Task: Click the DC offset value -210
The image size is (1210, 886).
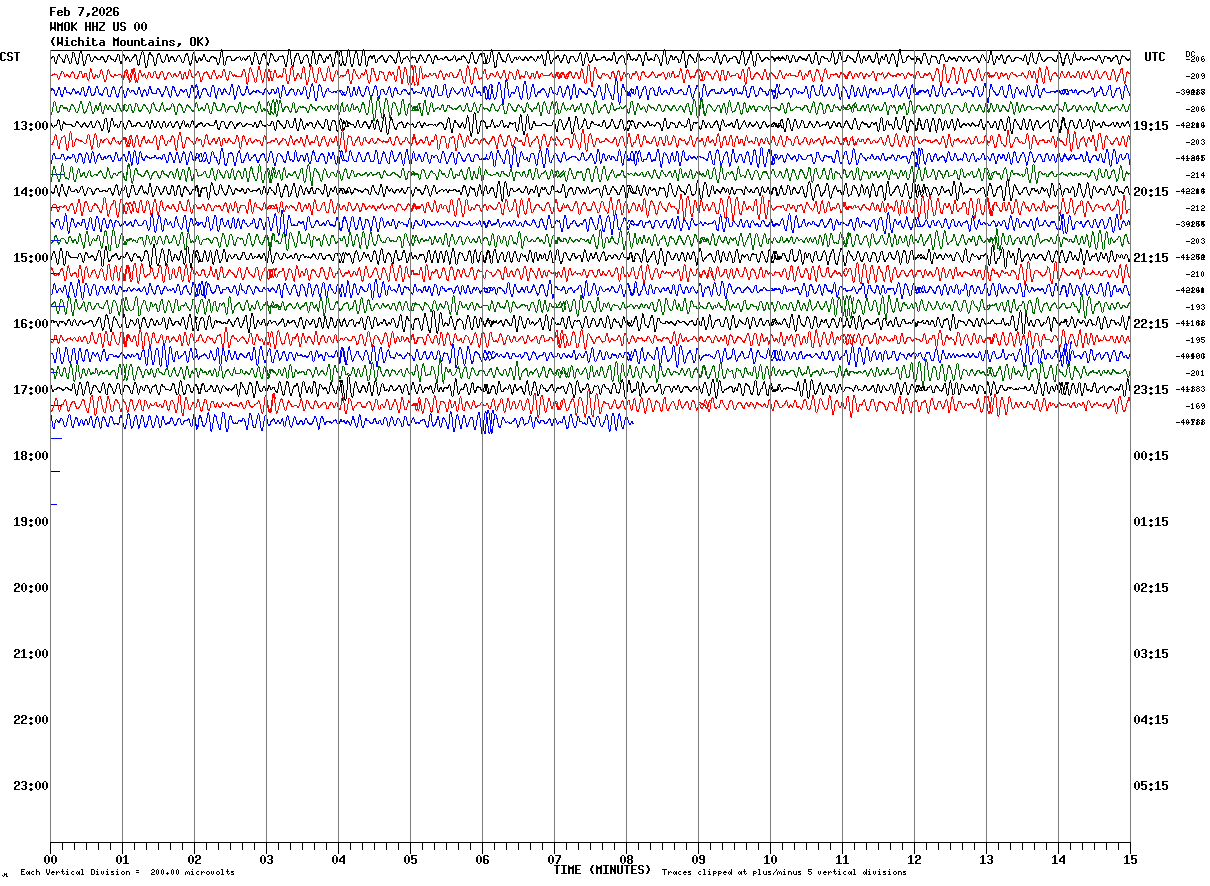Action: tap(1195, 274)
